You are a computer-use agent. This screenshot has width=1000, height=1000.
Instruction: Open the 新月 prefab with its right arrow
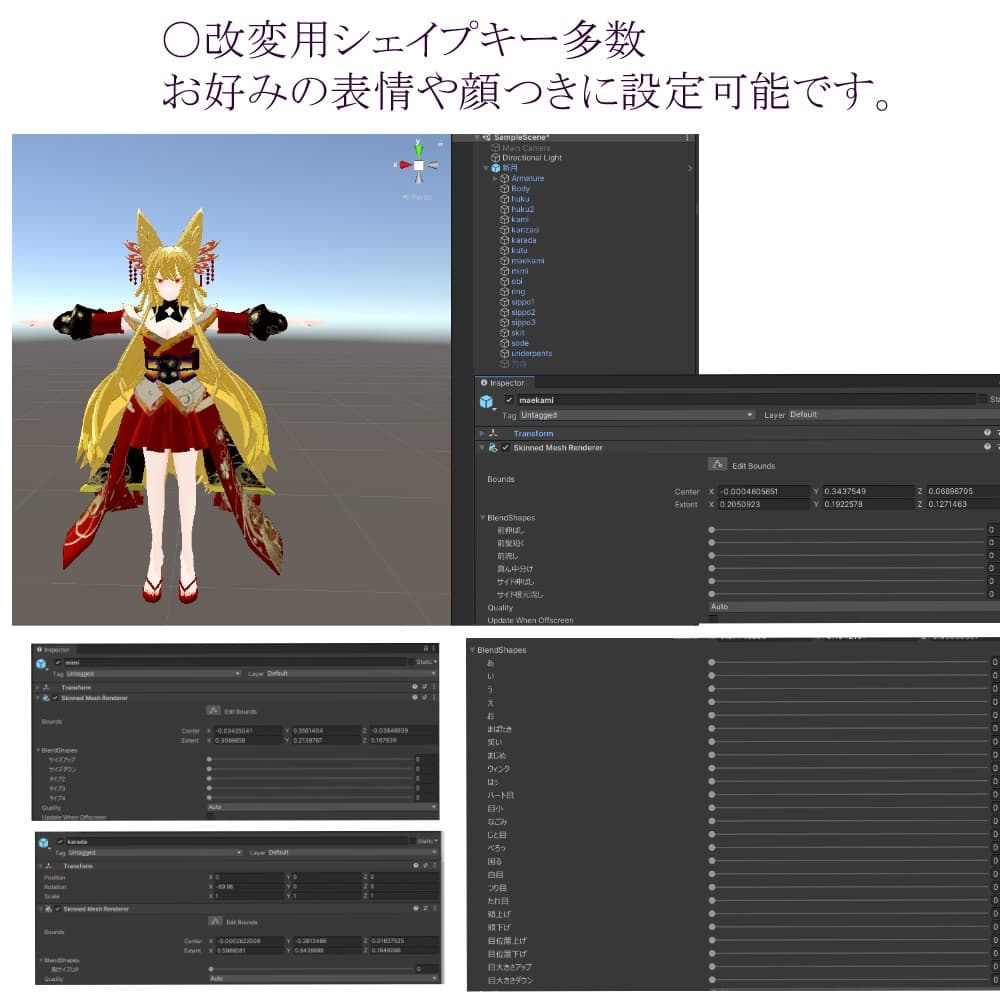coord(690,168)
